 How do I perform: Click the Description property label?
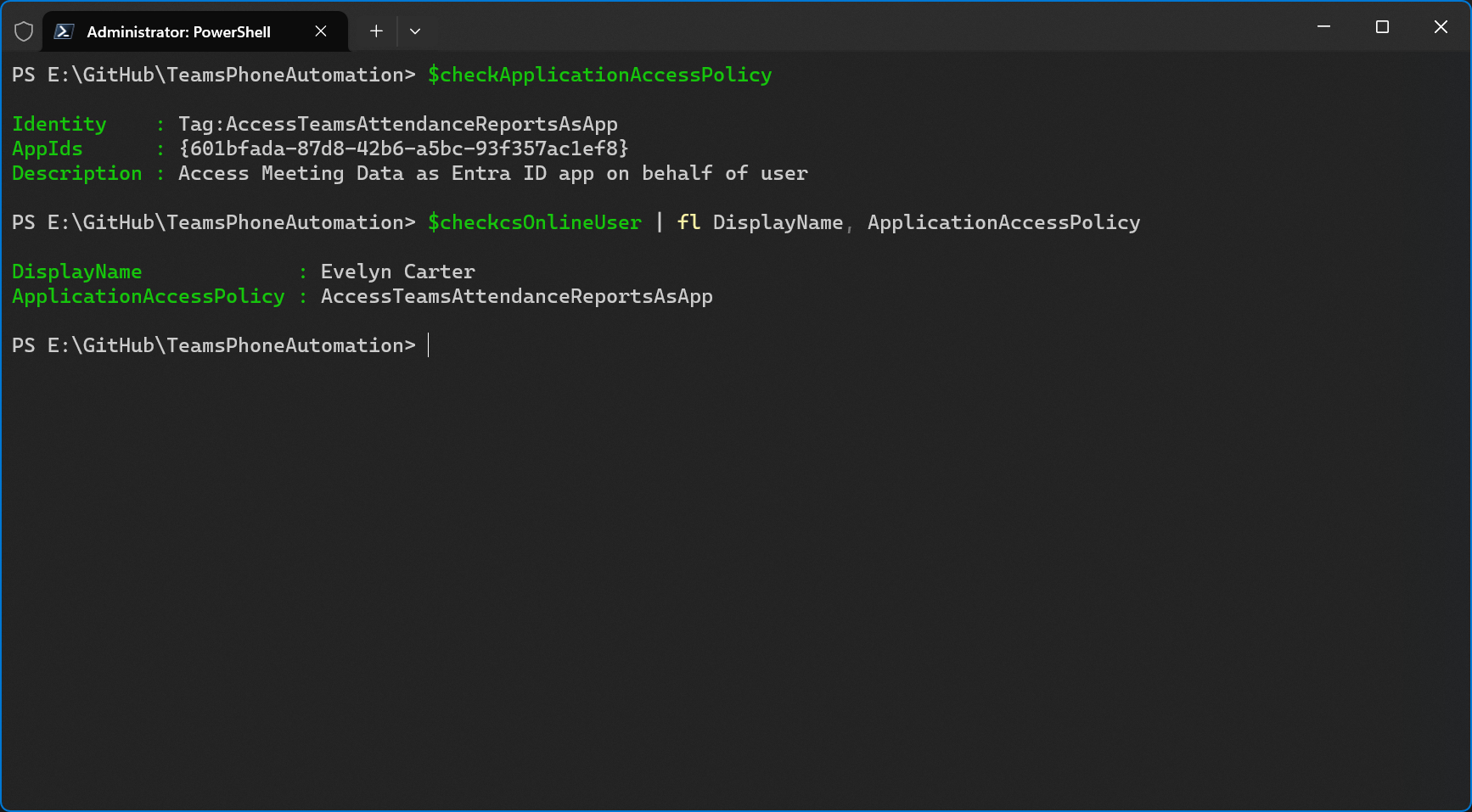[77, 173]
